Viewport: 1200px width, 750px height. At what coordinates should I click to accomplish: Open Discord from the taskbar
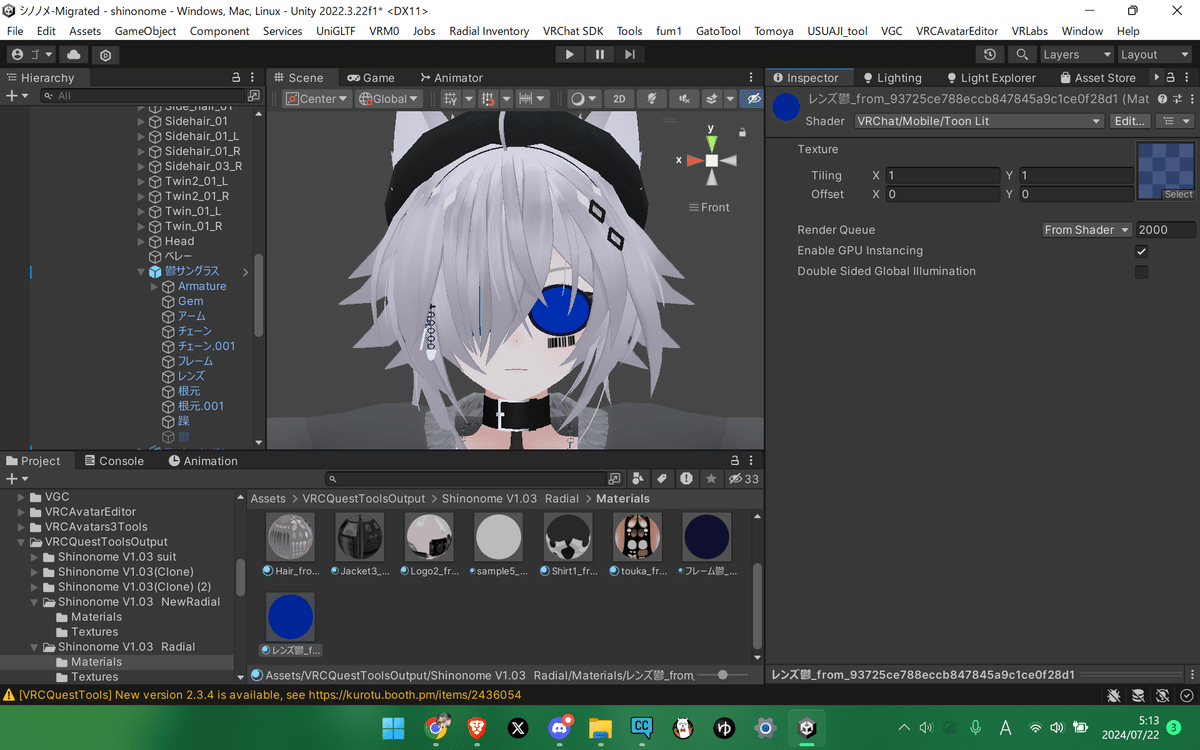pyautogui.click(x=559, y=728)
